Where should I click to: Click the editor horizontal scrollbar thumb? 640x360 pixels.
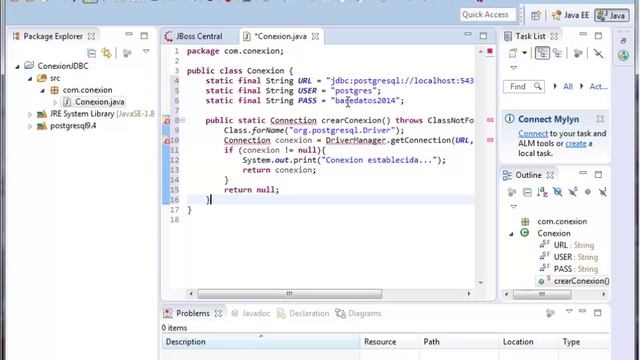click(290, 293)
